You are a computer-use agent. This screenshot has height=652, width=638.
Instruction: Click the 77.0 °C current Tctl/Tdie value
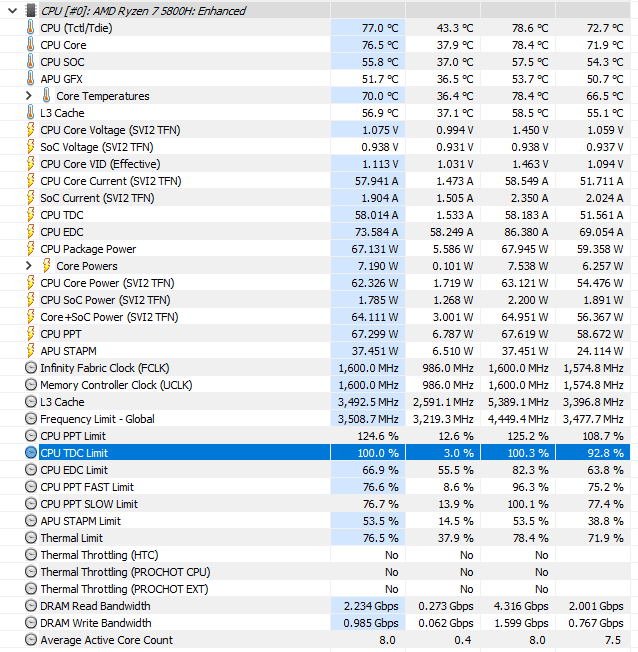coord(380,28)
